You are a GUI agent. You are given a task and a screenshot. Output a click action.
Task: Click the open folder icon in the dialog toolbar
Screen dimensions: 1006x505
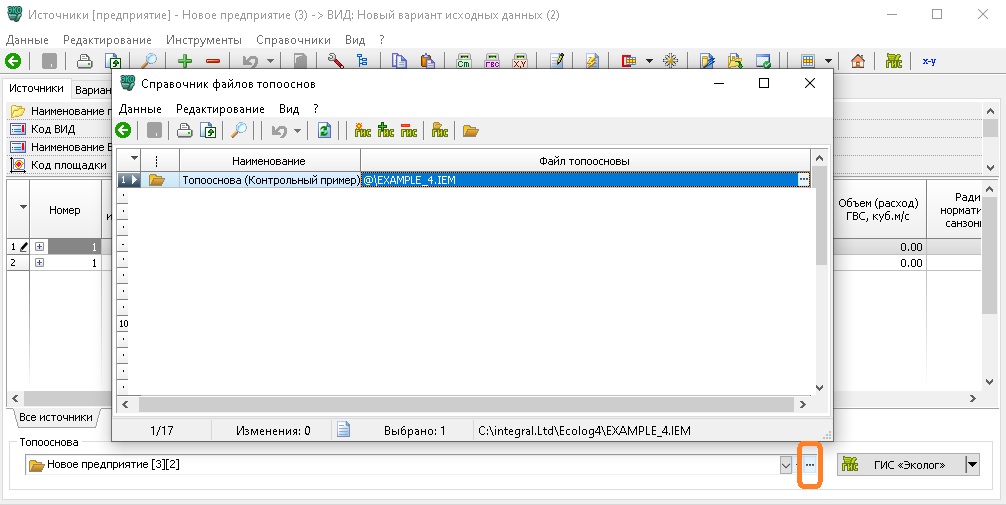pos(471,130)
